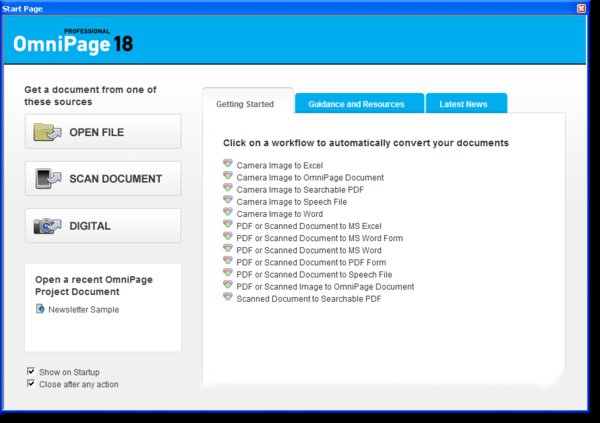
Task: Click the icon beside PDF or Scanned Document to MS Excel
Action: (x=228, y=224)
